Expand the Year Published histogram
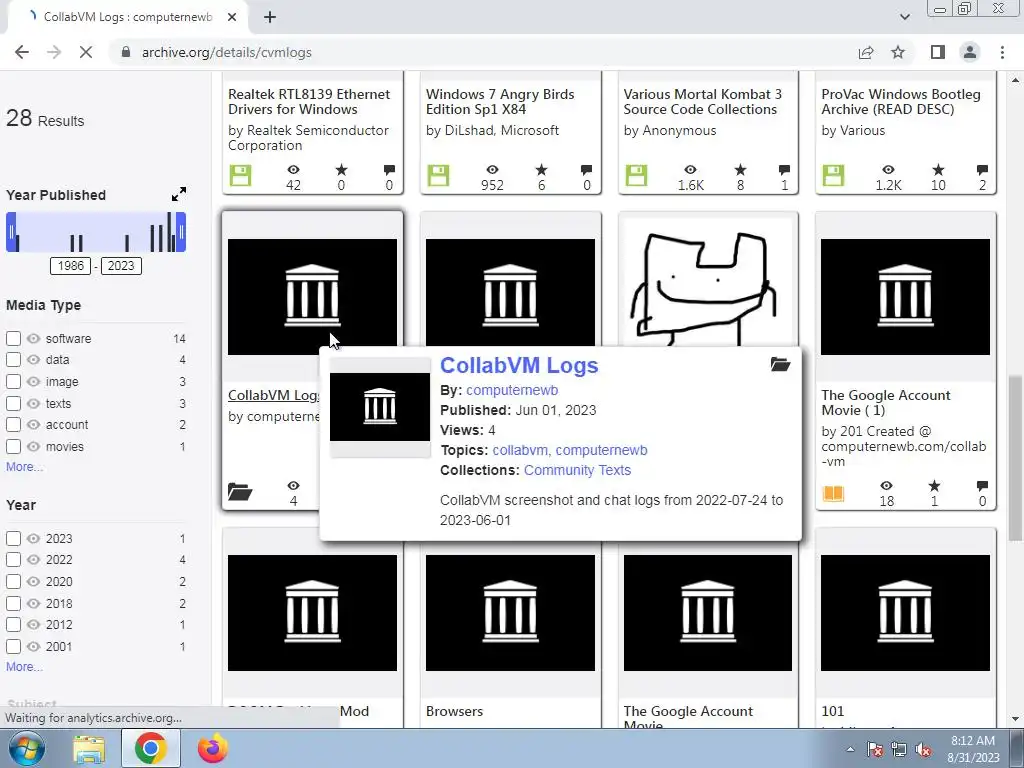The height and width of the screenshot is (768, 1024). pos(178,194)
